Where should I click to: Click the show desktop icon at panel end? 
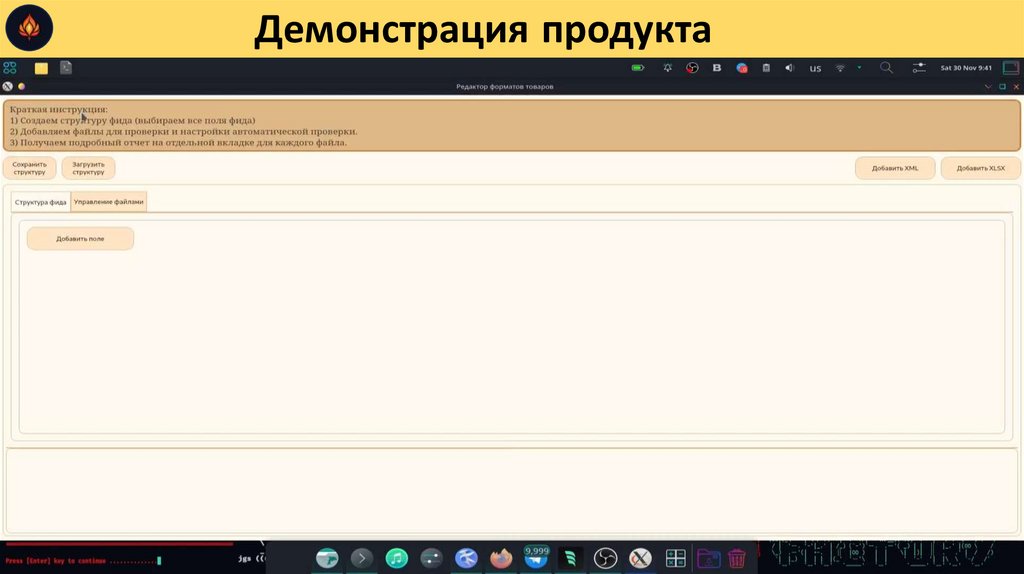pos(1010,68)
